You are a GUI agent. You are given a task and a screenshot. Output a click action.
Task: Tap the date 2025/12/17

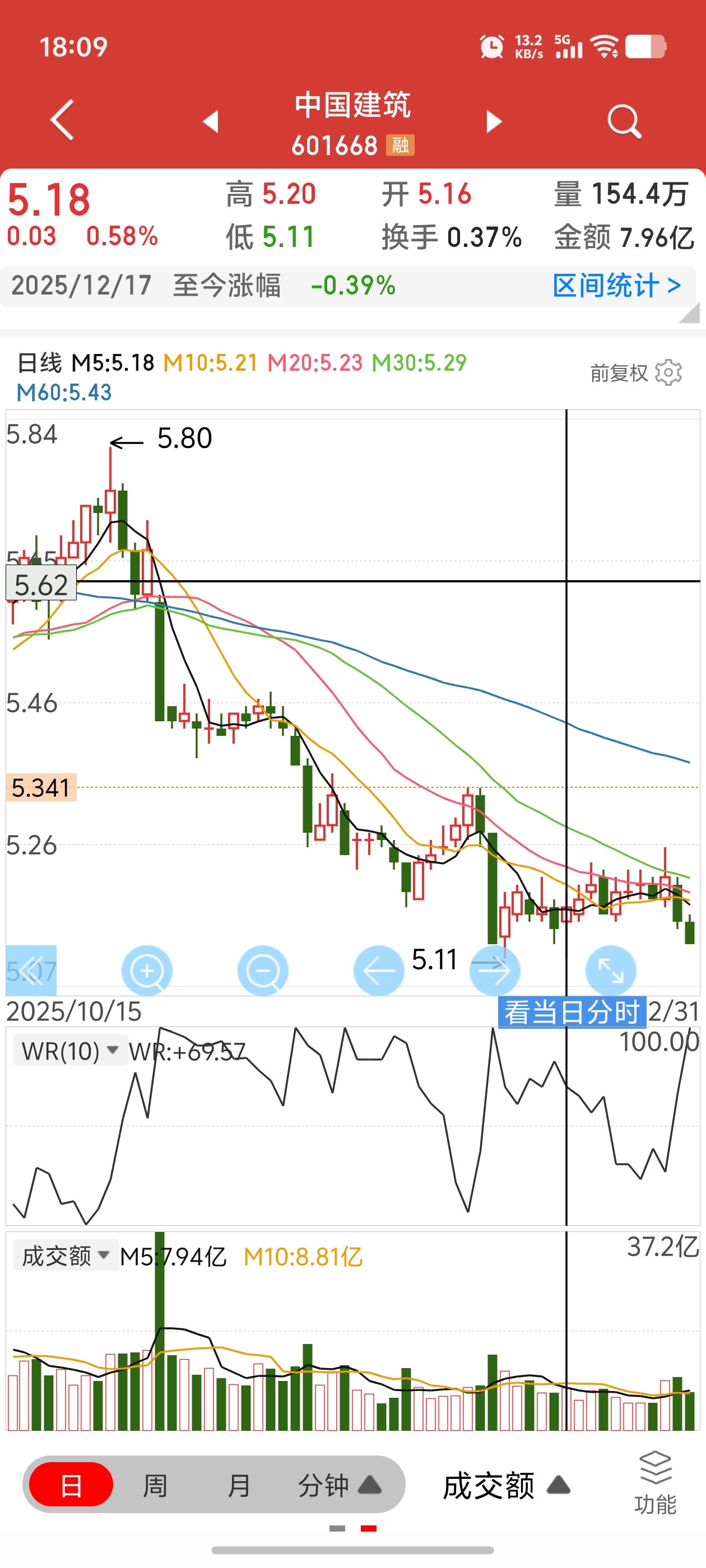(x=81, y=286)
